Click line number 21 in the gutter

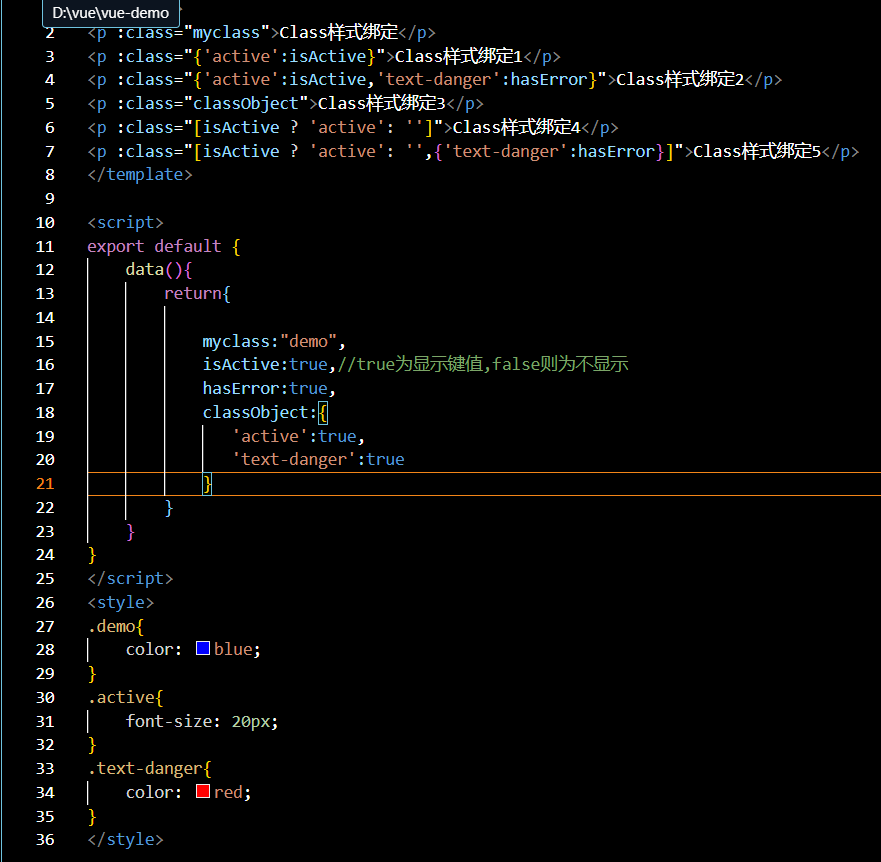pyautogui.click(x=46, y=484)
